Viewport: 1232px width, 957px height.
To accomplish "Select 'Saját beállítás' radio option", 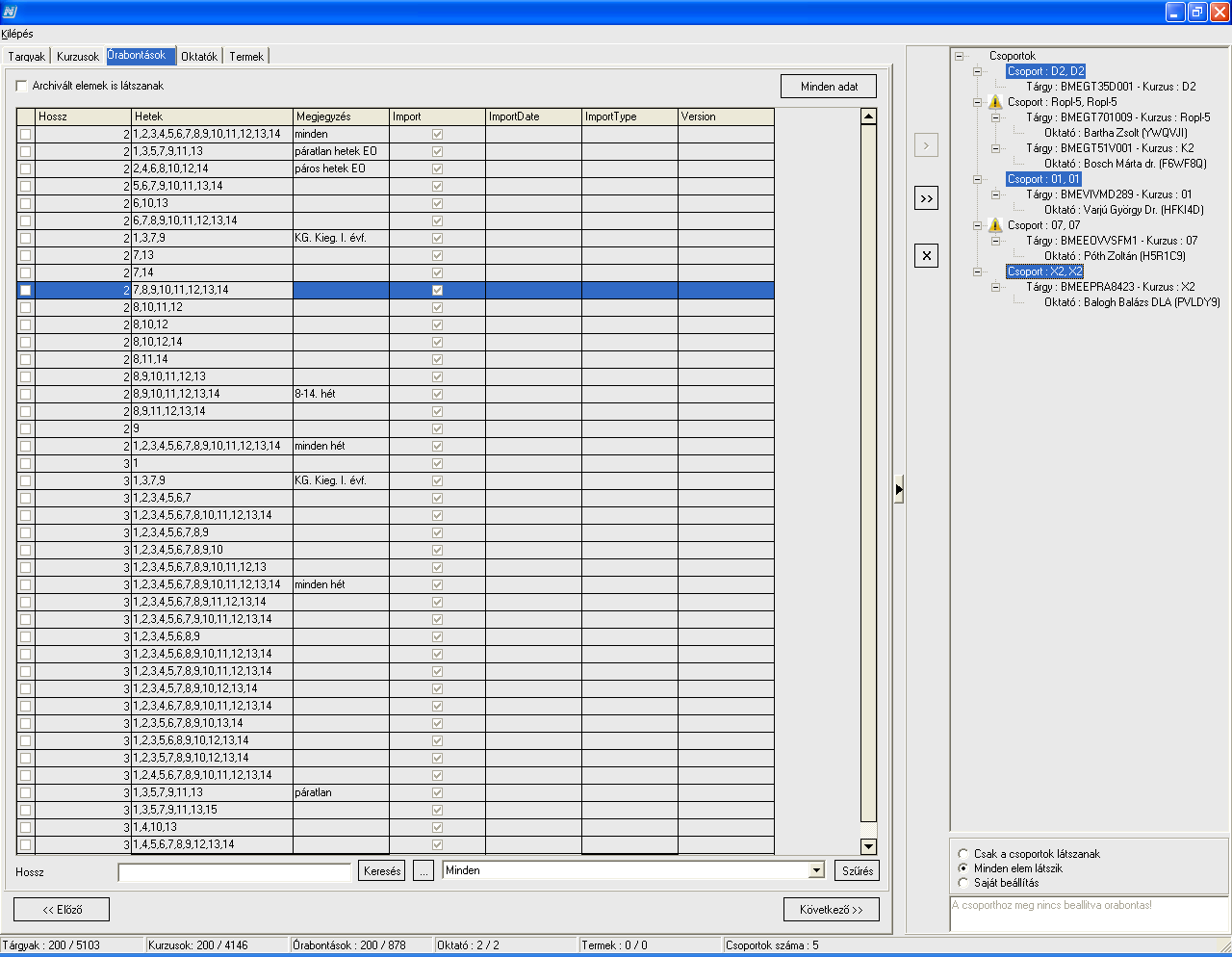I will (x=963, y=883).
